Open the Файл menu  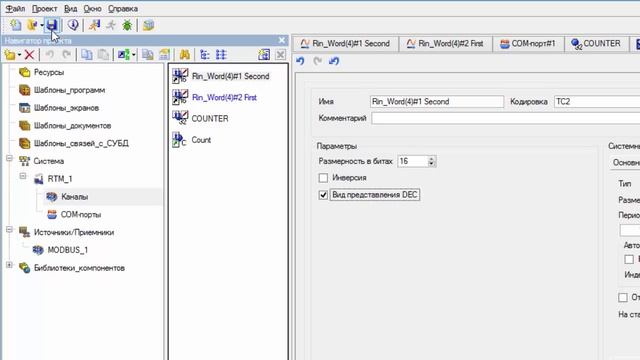(x=15, y=9)
